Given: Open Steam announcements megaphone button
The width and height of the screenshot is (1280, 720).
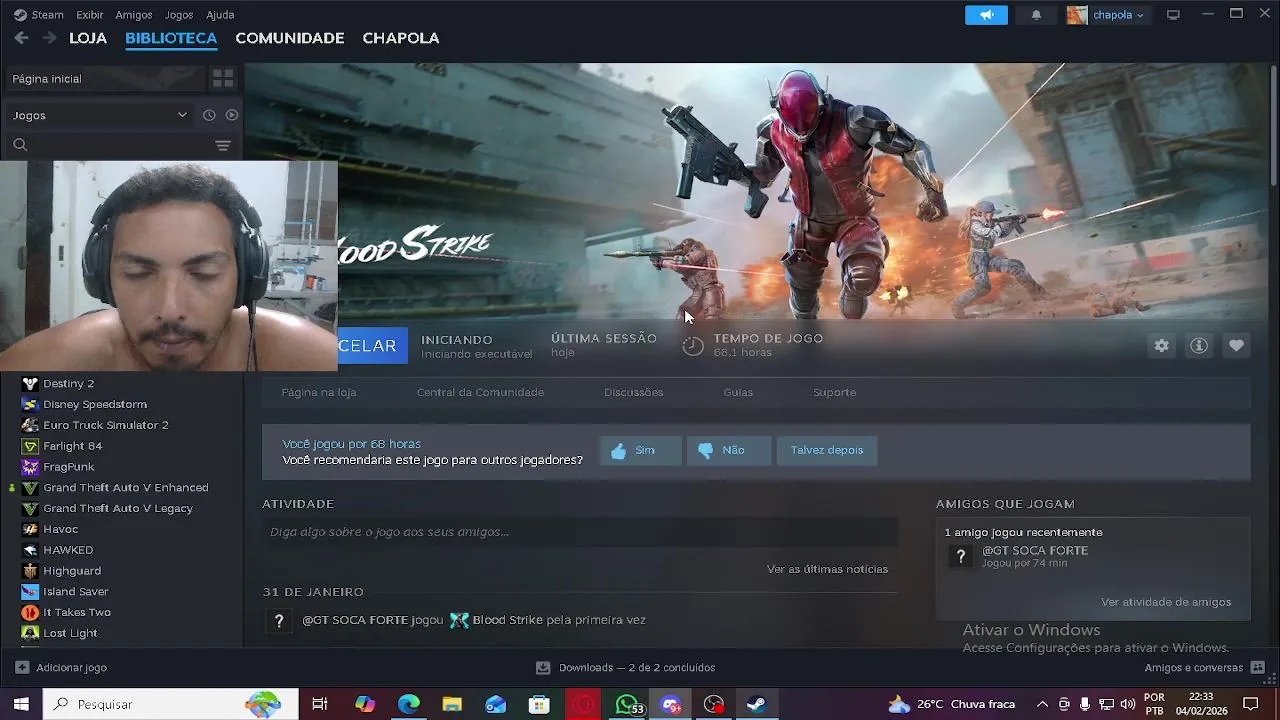Looking at the screenshot, I should [986, 15].
